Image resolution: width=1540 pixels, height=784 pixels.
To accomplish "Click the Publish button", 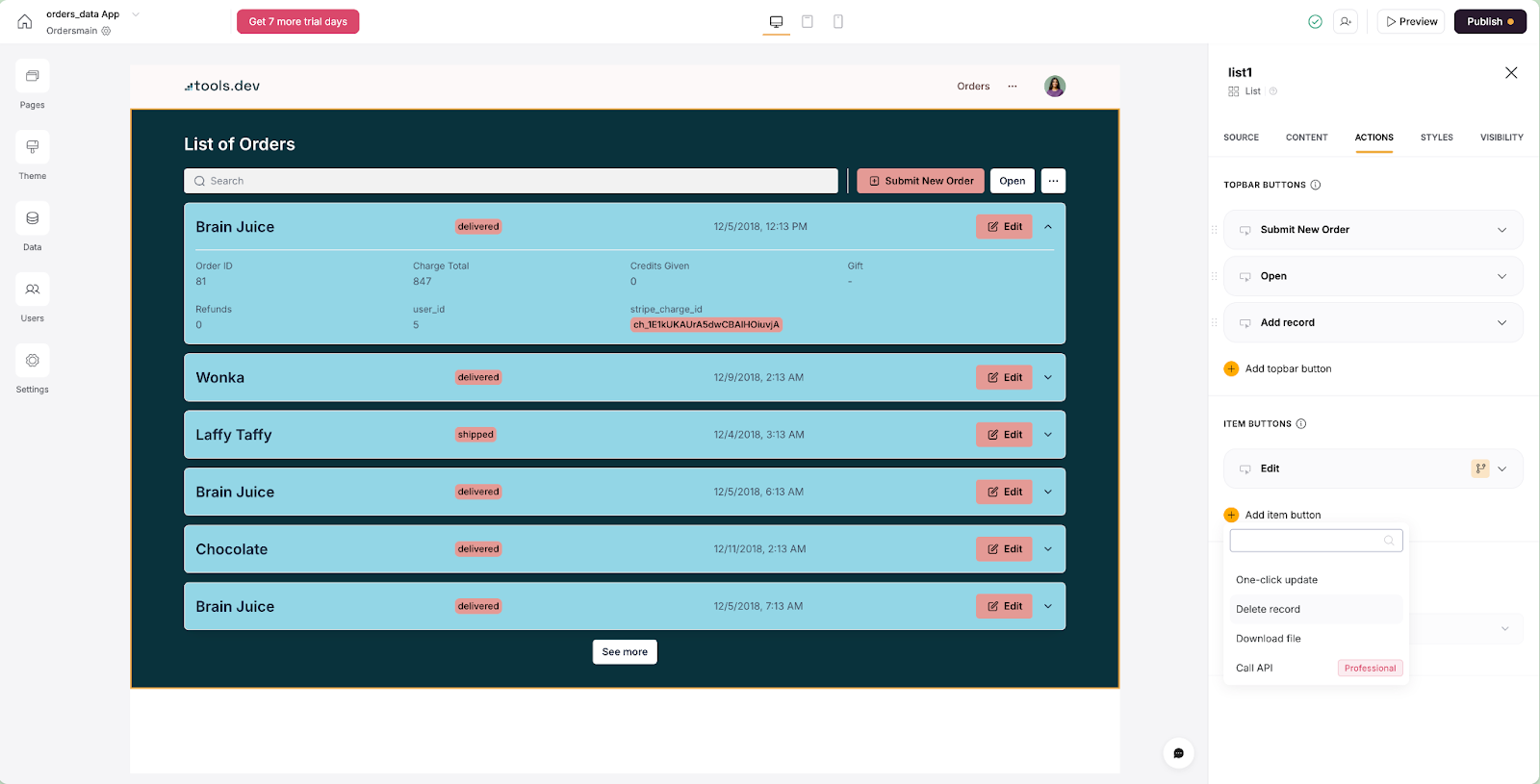I will pyautogui.click(x=1489, y=21).
